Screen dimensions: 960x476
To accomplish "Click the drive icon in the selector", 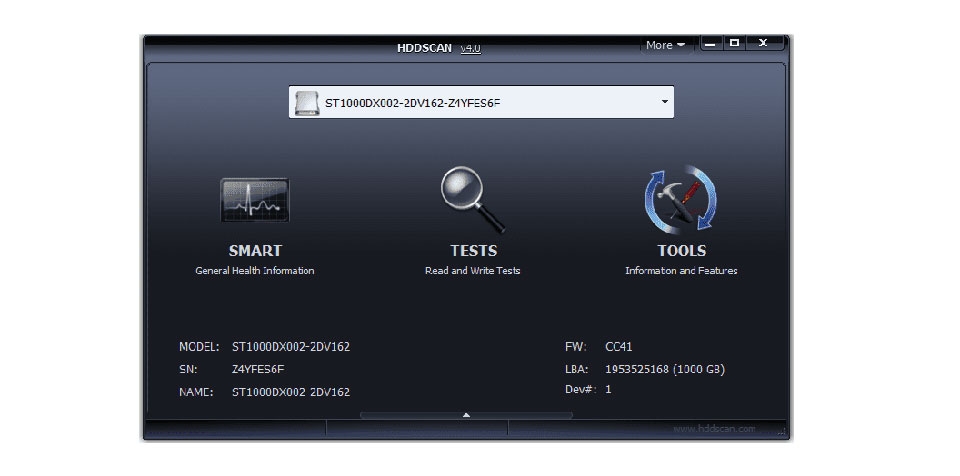I will (x=307, y=102).
